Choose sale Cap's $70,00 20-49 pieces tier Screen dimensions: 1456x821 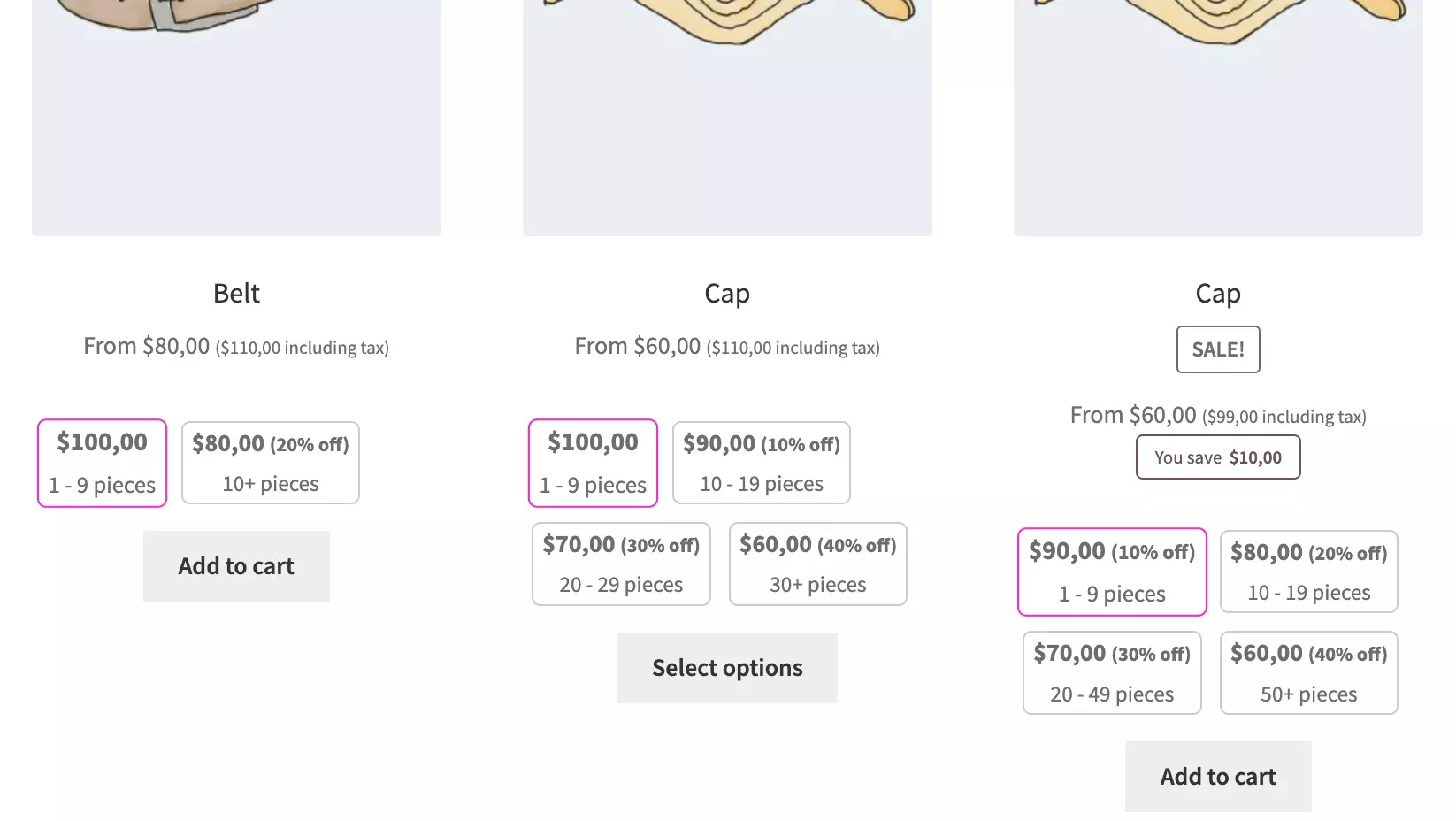(x=1112, y=672)
